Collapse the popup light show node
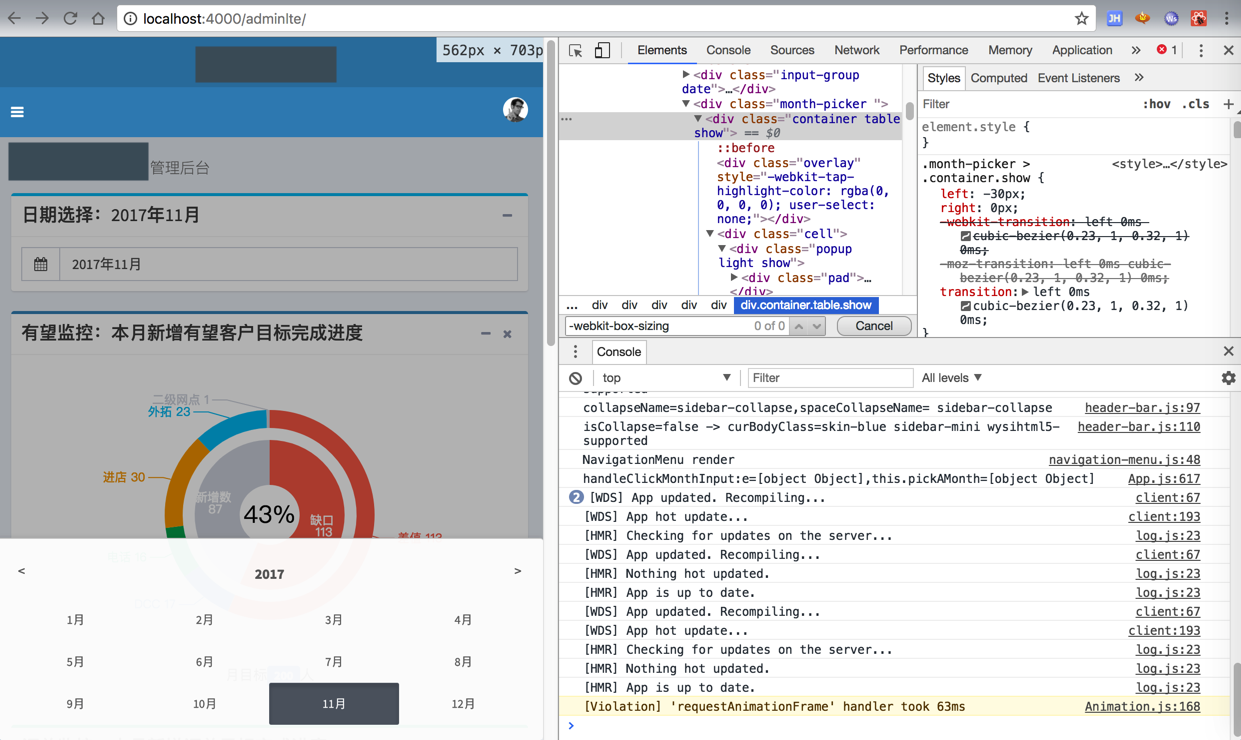 (722, 249)
